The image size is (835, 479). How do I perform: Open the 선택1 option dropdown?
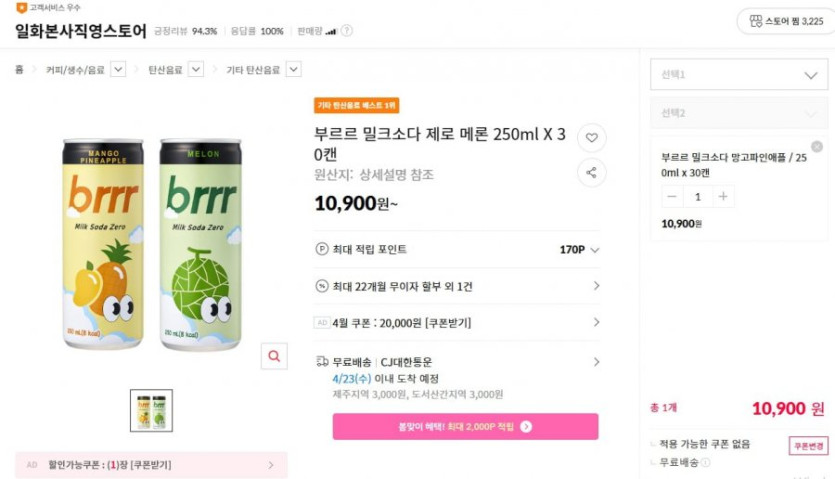[738, 75]
